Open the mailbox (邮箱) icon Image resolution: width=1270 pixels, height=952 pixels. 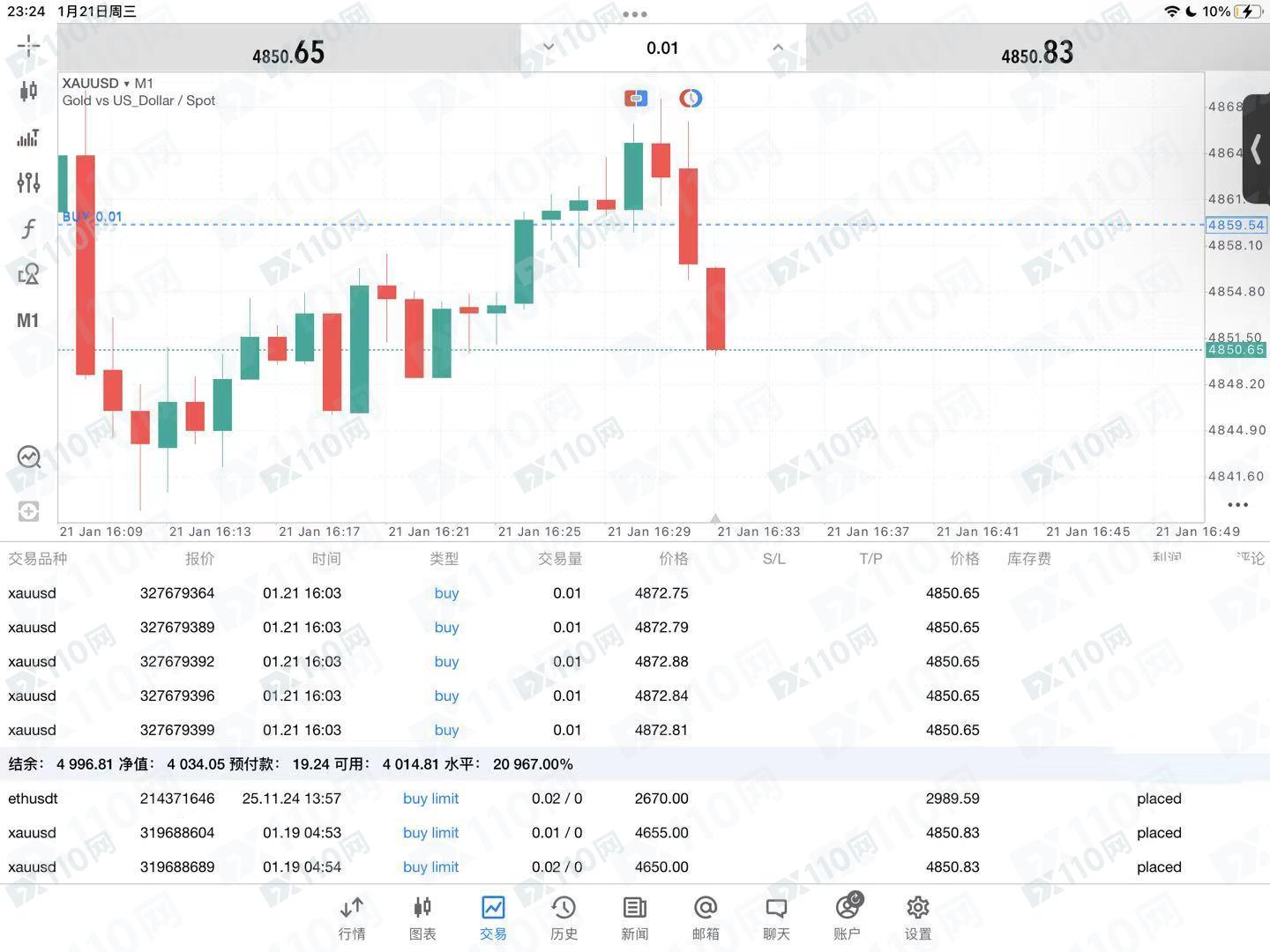coord(706,918)
